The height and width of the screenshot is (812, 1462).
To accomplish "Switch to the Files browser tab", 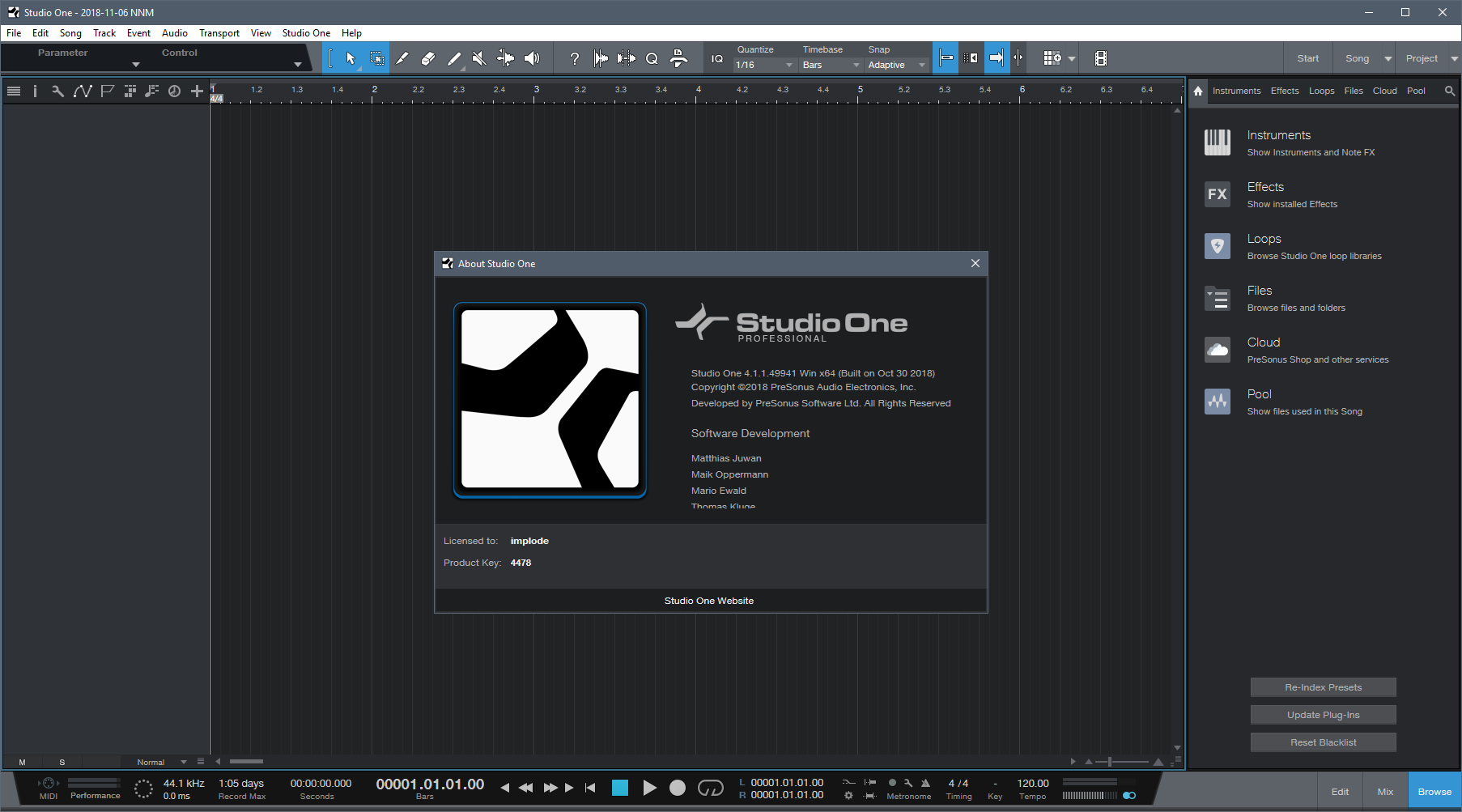I will (1354, 91).
